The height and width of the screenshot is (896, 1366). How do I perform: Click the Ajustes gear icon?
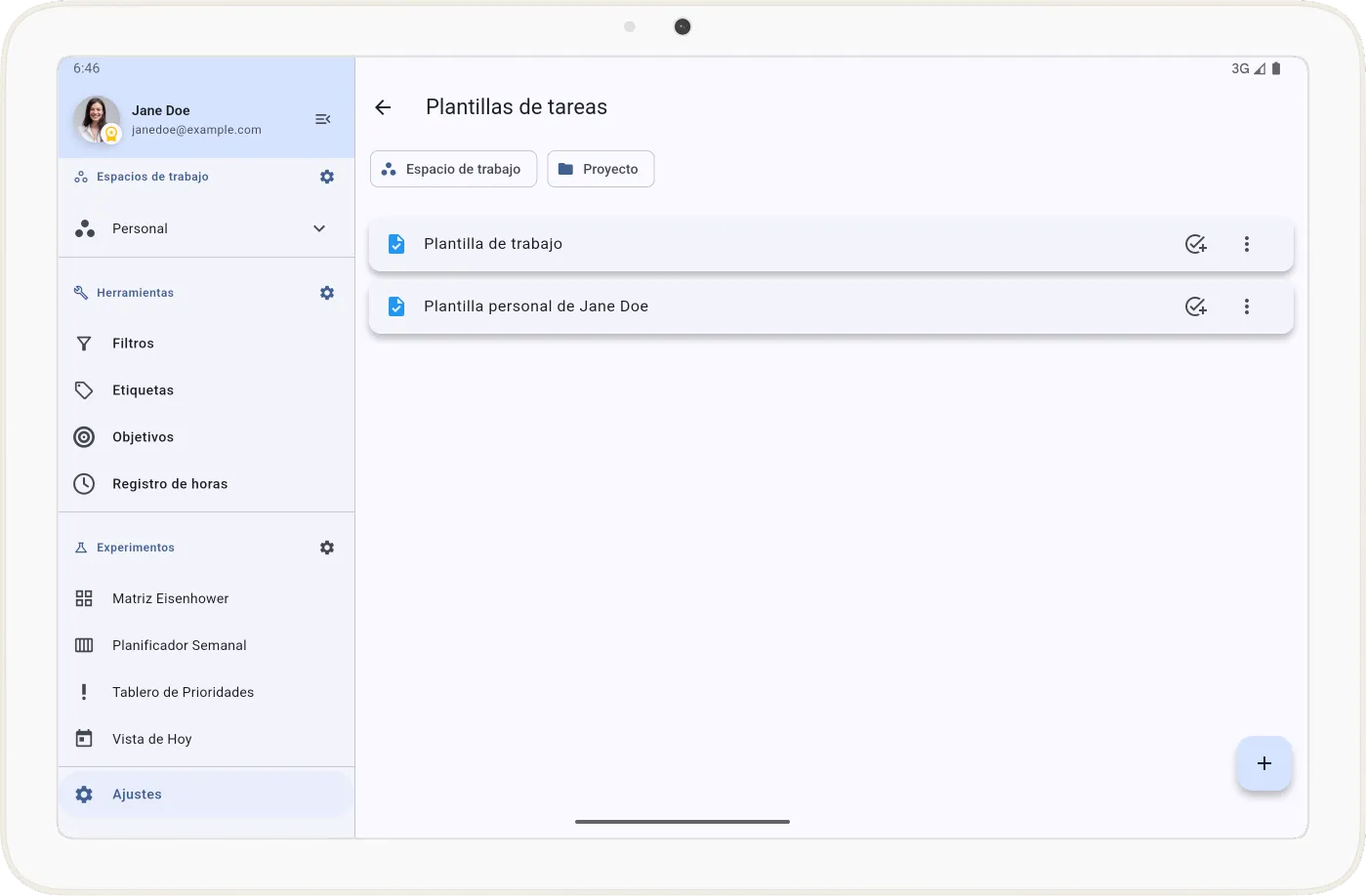pyautogui.click(x=84, y=794)
